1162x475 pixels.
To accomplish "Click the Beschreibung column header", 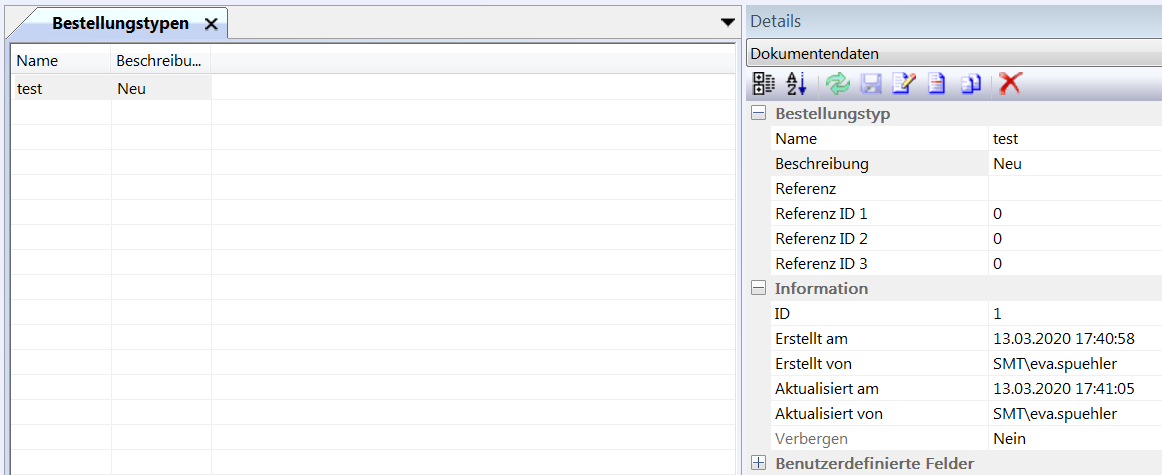I will [160, 61].
